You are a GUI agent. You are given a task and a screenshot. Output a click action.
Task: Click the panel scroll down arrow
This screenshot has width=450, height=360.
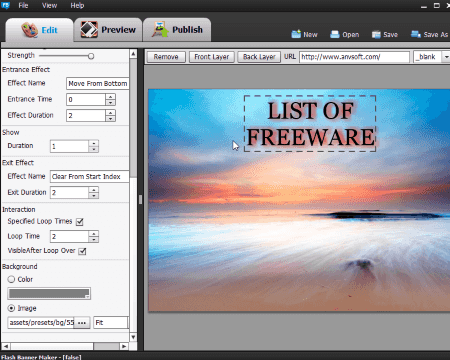tap(133, 337)
